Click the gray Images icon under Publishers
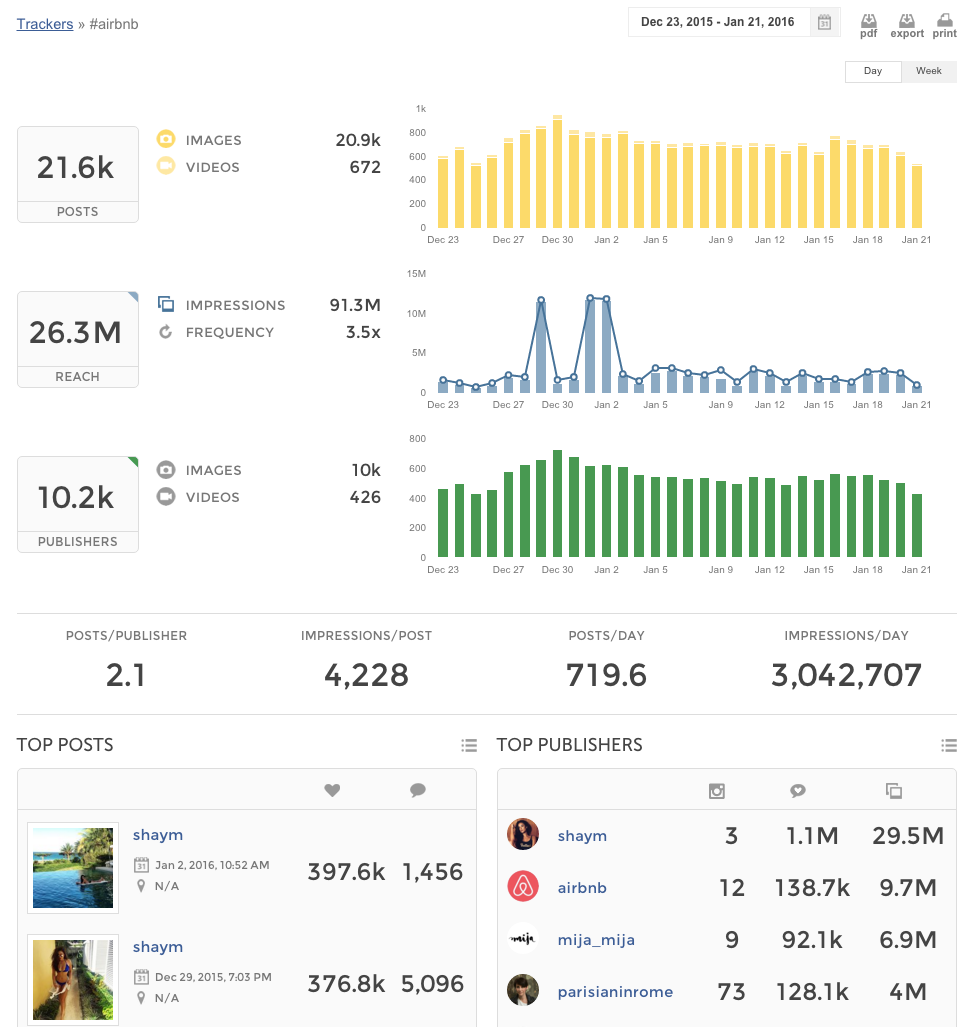 (x=166, y=470)
